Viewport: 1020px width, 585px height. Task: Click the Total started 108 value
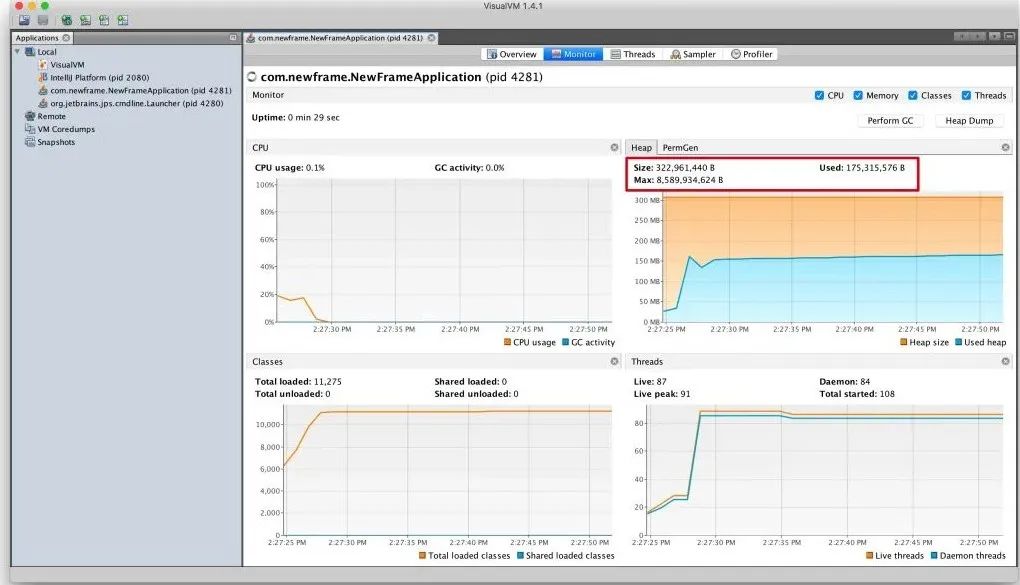coord(887,394)
